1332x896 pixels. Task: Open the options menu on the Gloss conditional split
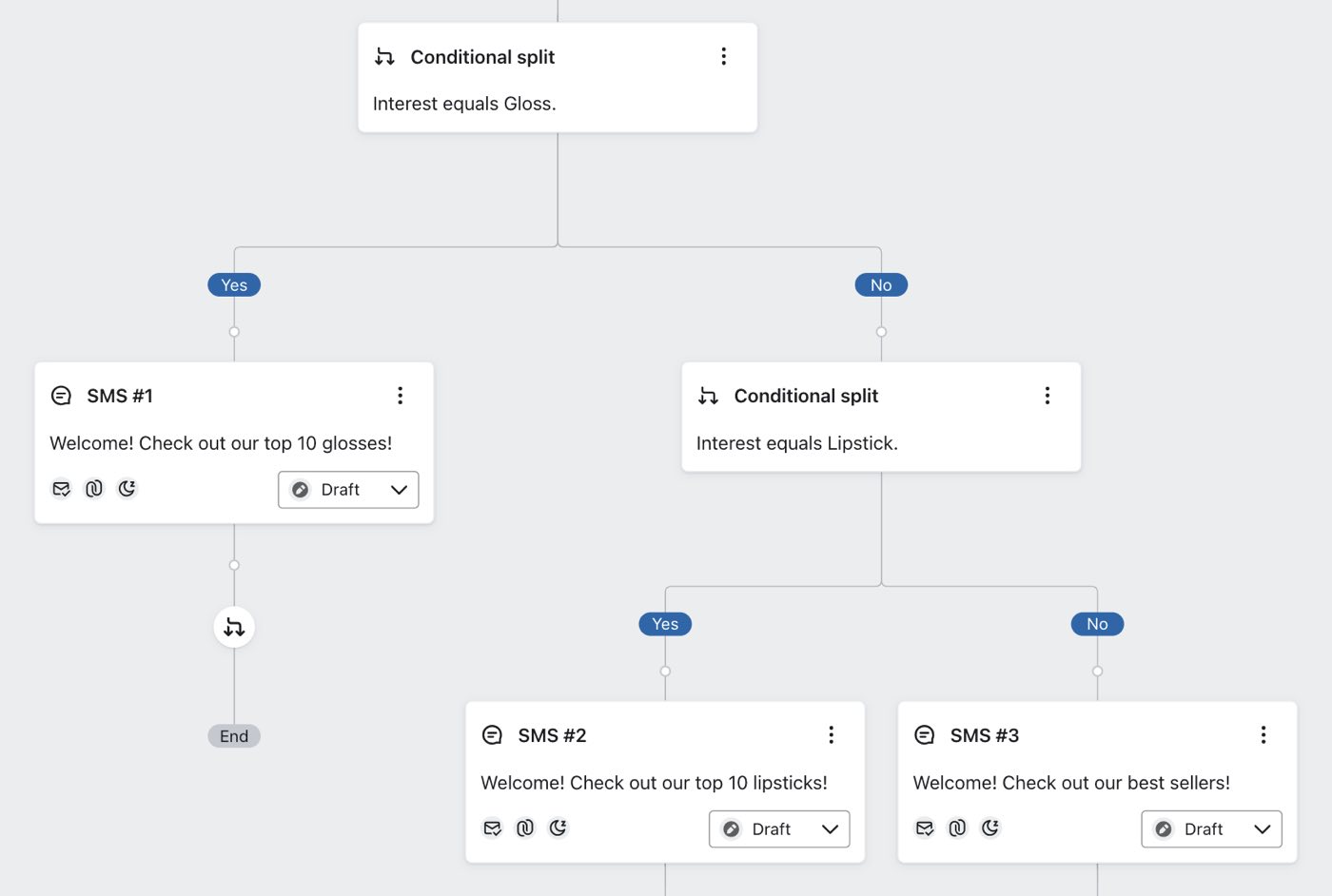(x=724, y=56)
